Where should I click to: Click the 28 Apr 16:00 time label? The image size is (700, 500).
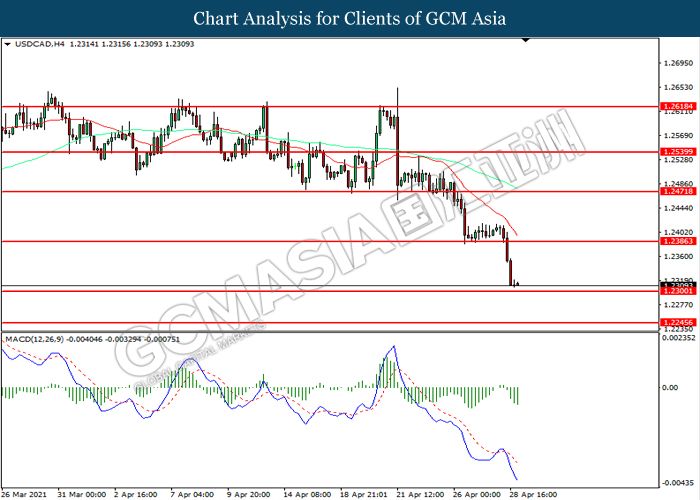[533, 495]
